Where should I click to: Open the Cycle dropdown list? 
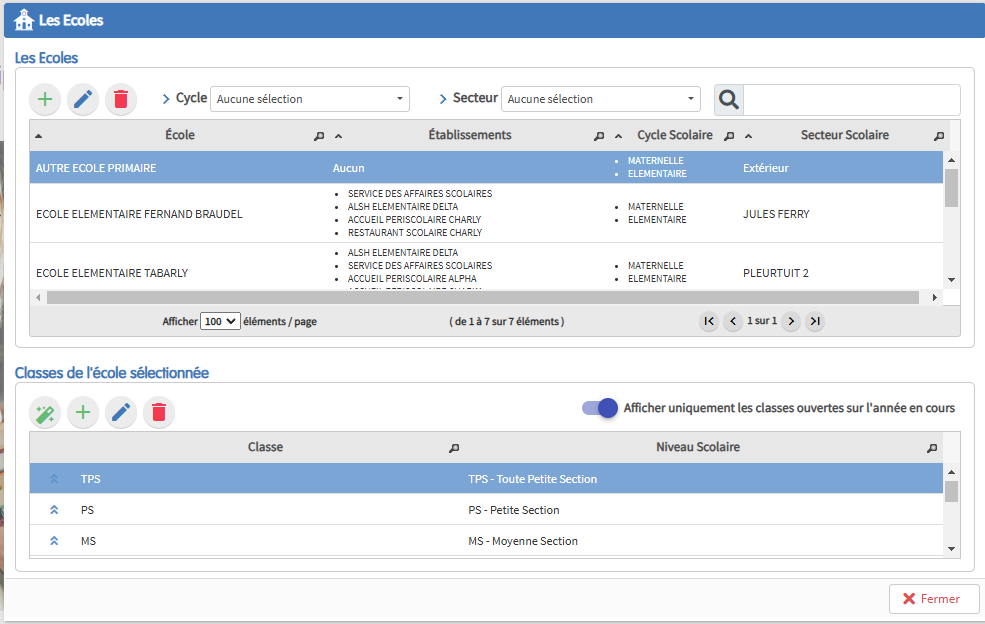(x=310, y=99)
